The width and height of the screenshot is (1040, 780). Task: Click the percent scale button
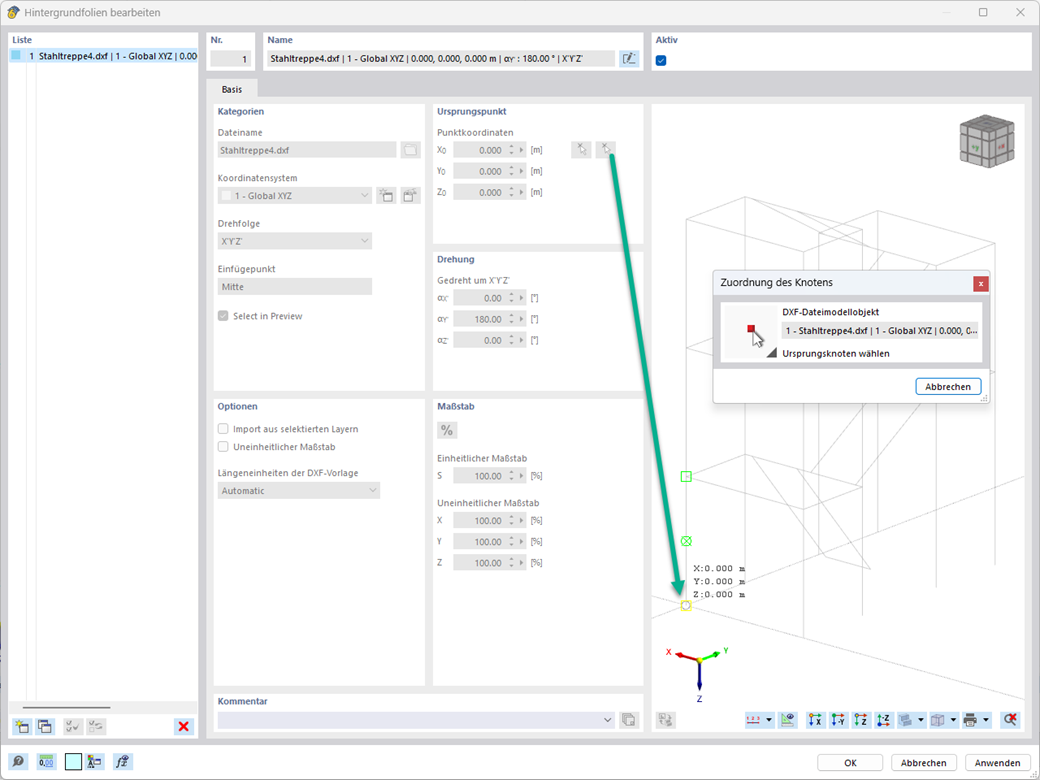tap(447, 430)
